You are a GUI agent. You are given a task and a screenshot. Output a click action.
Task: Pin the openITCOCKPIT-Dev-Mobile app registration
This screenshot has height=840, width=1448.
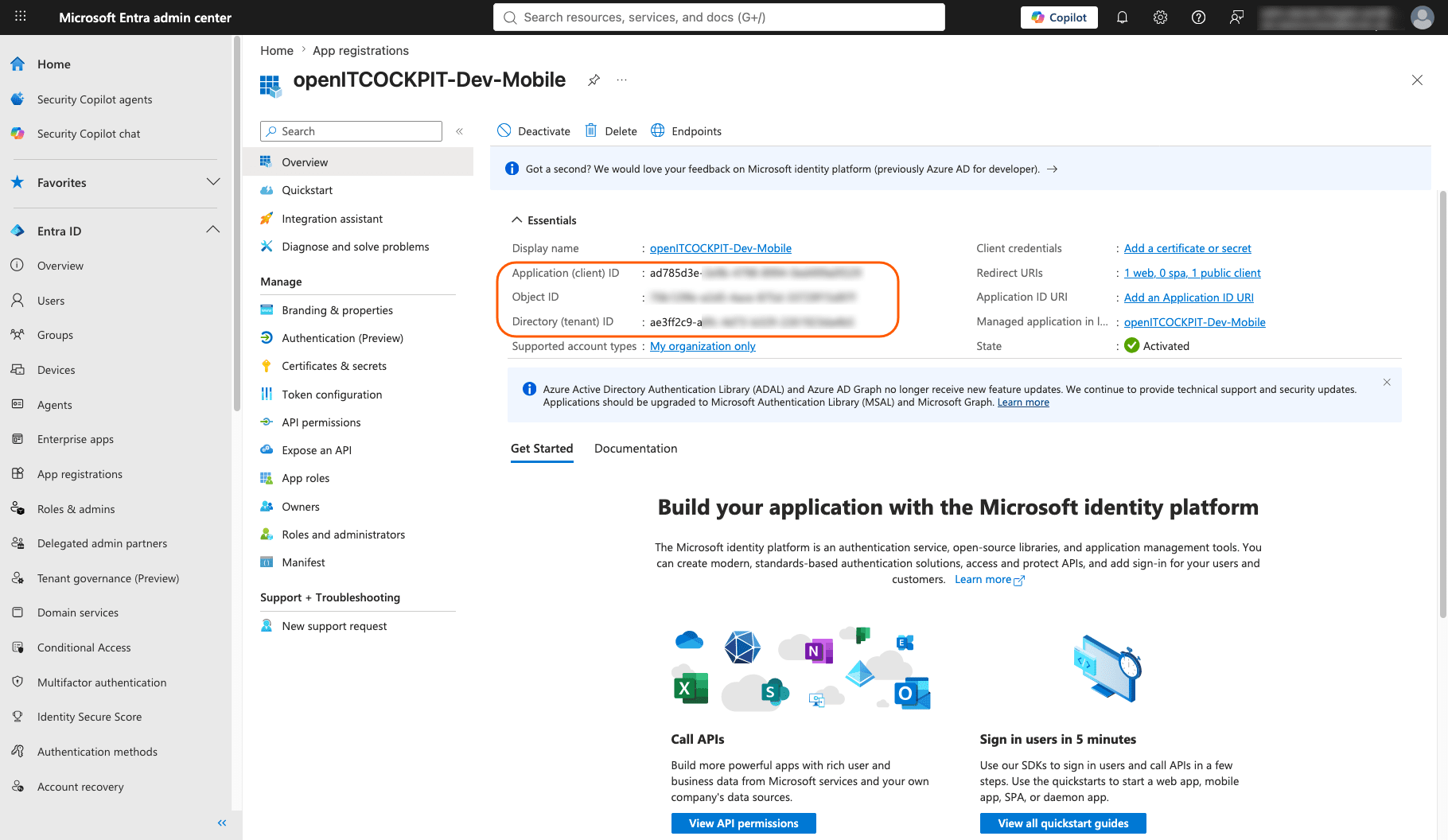pyautogui.click(x=594, y=80)
